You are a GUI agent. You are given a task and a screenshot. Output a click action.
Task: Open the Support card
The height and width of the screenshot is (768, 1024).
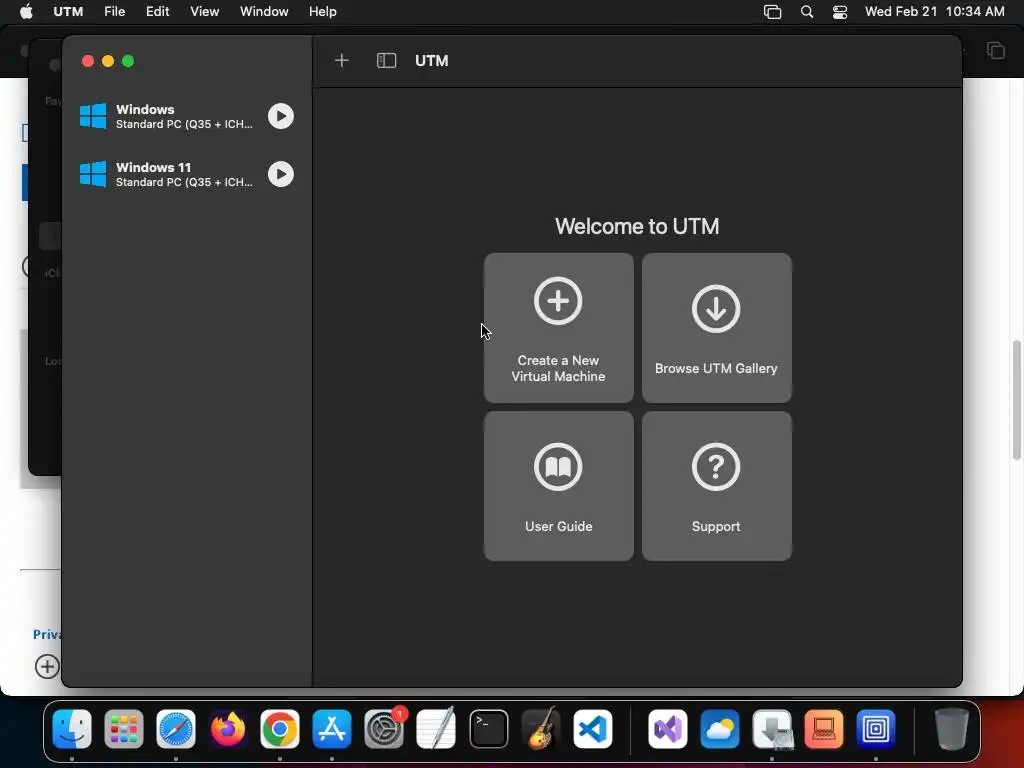click(716, 486)
